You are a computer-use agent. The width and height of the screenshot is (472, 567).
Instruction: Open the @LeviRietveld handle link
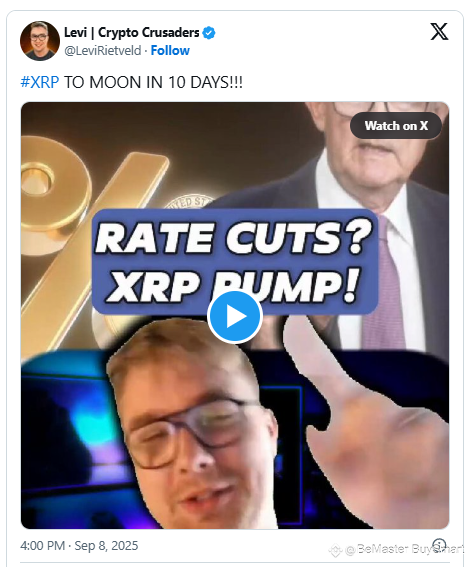[103, 51]
